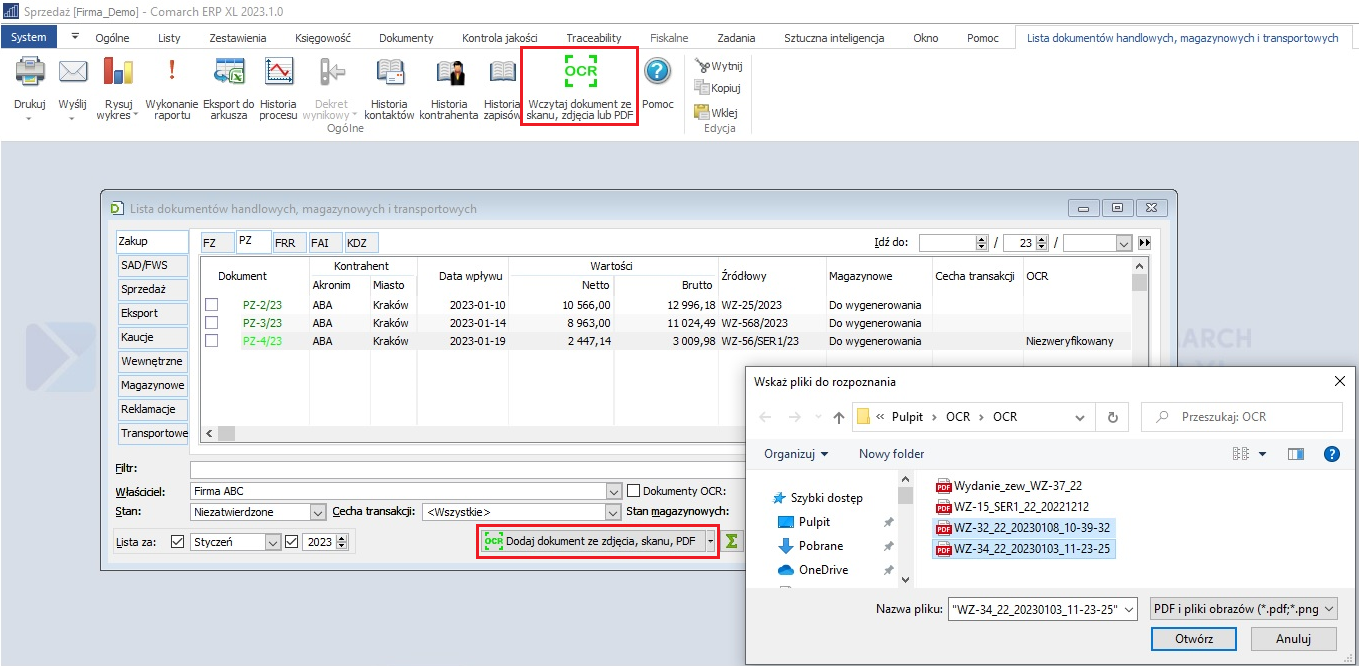
Task: Click Eksport do arkusza icon
Action: click(x=229, y=72)
